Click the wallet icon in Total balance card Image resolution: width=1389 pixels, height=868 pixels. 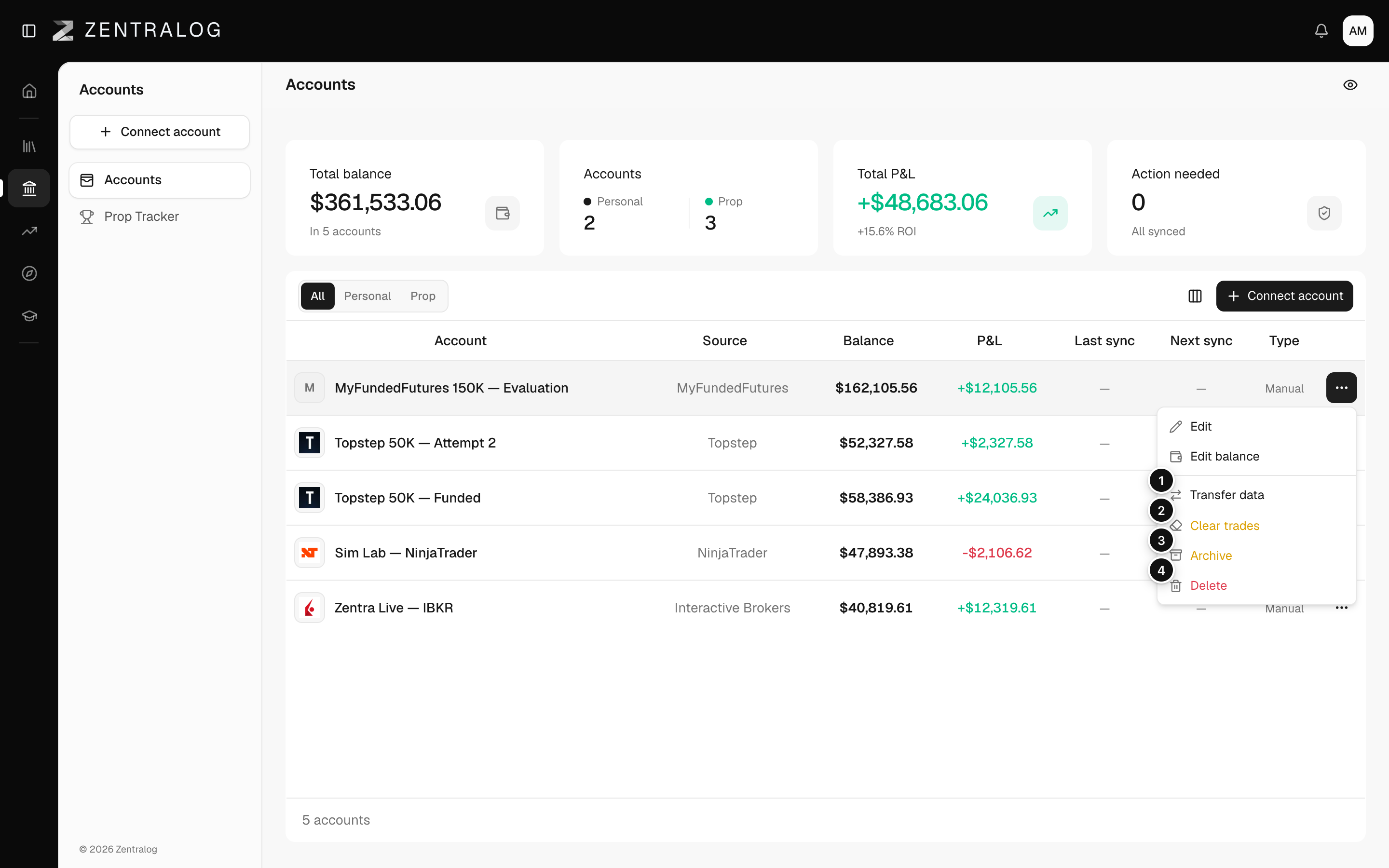click(x=502, y=213)
